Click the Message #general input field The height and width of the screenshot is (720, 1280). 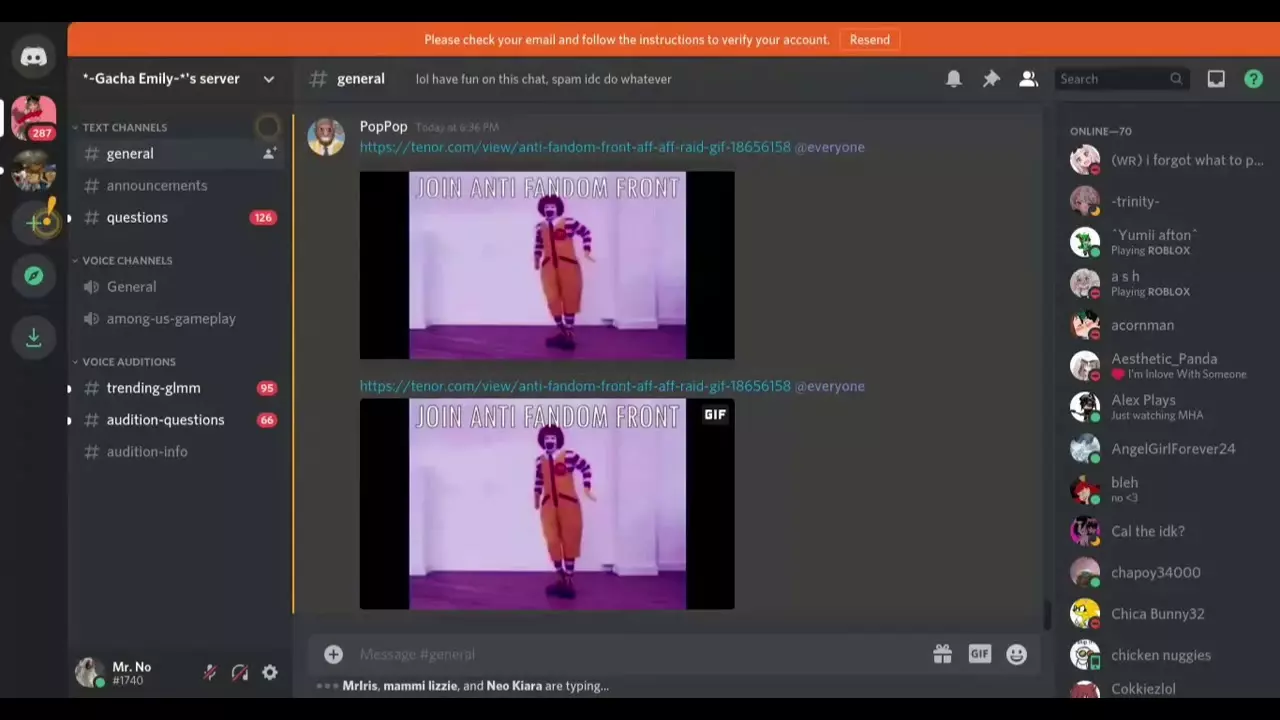pos(630,654)
